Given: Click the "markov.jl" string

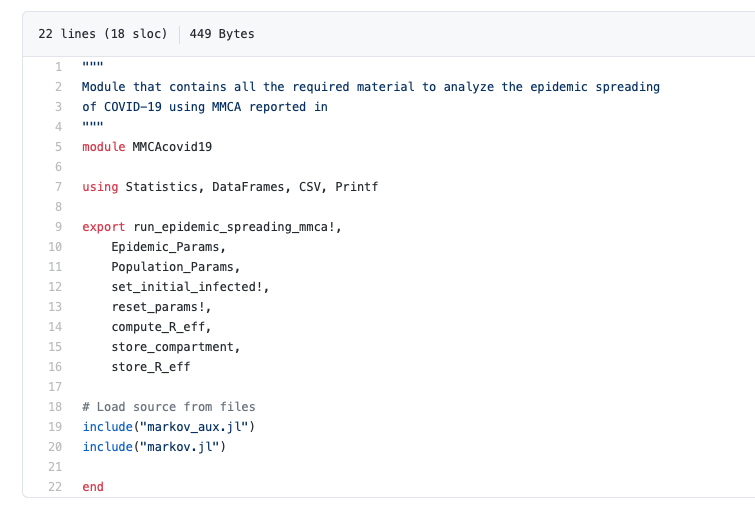Looking at the screenshot, I should (180, 446).
